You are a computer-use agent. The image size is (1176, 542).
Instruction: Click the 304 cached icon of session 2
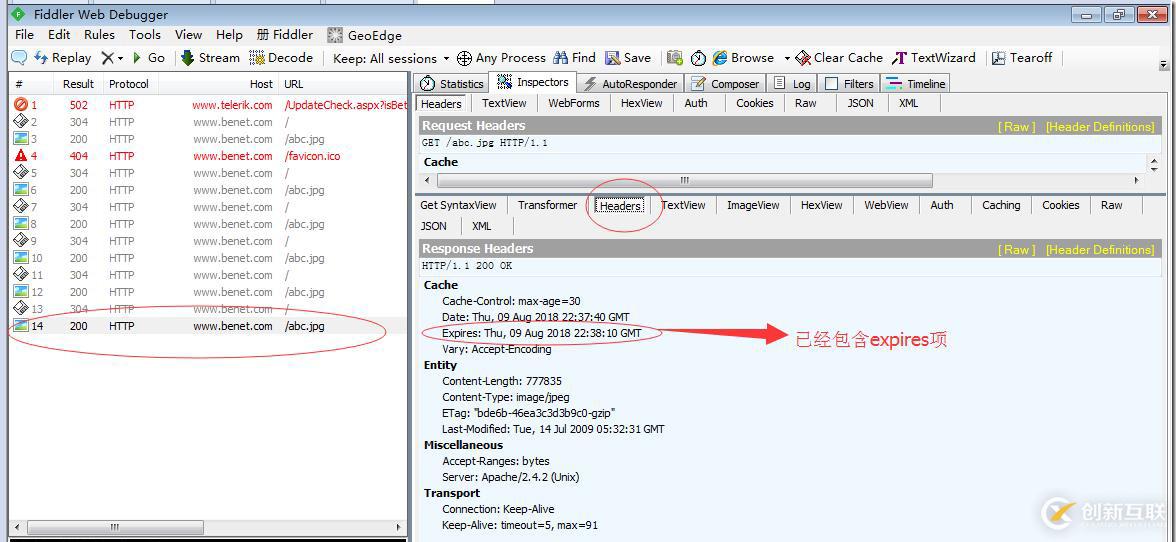[20, 121]
